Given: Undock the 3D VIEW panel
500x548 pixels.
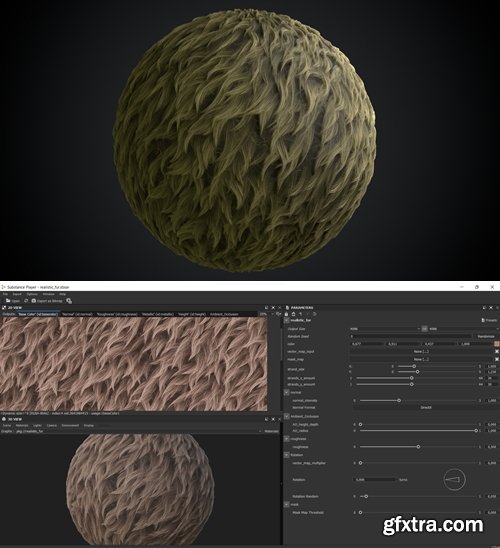Looking at the screenshot, I should pos(266,419).
